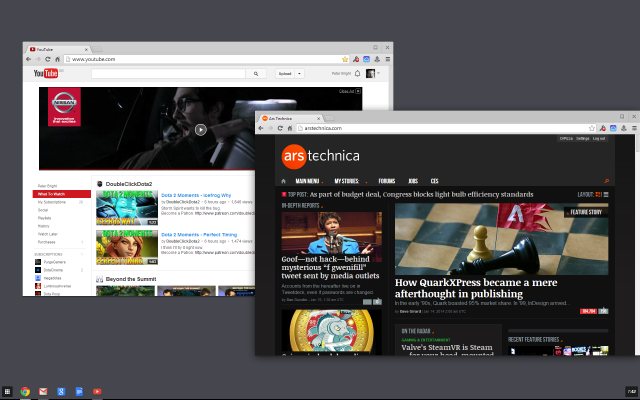Bookmark youtube.com with the star icon
Image resolution: width=640 pixels, height=400 pixels.
pyautogui.click(x=345, y=59)
